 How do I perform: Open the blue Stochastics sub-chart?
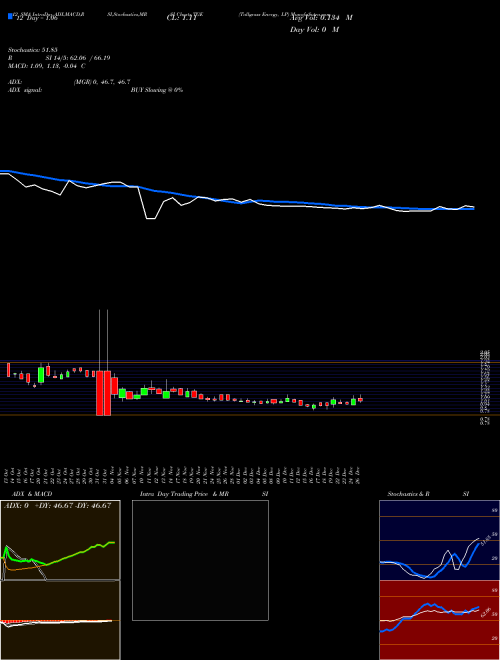(439, 540)
